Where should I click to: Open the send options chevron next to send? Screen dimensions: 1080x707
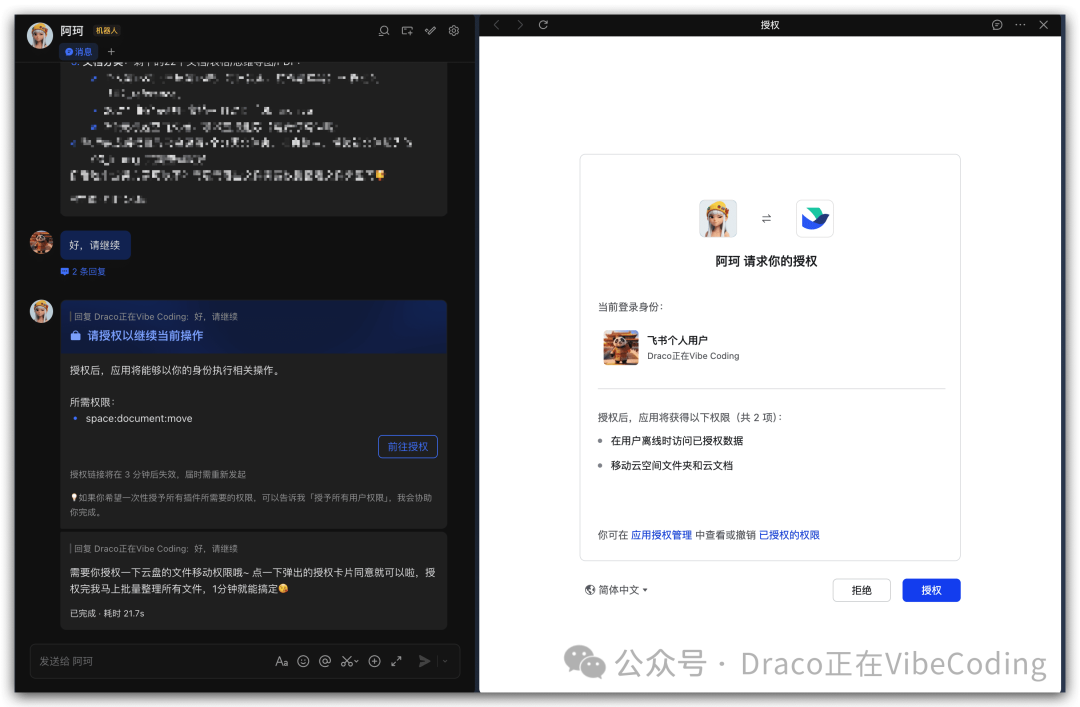click(x=444, y=661)
